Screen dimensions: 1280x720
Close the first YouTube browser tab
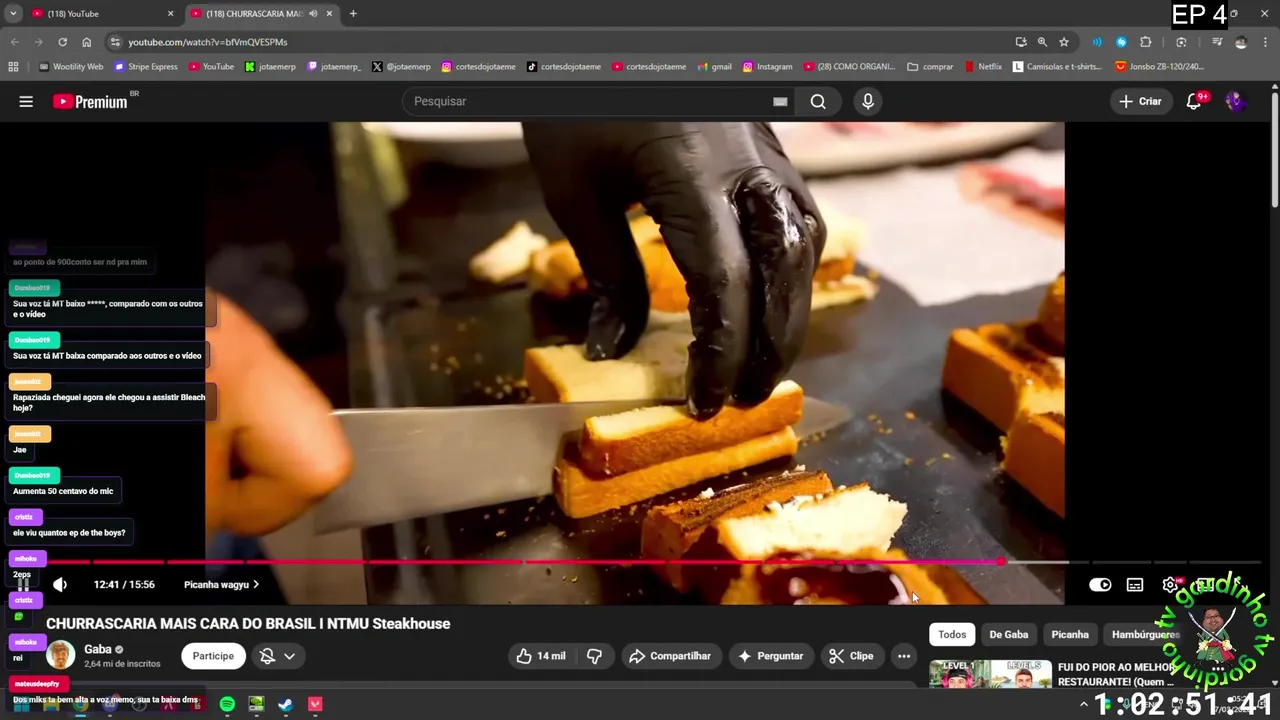pos(170,14)
